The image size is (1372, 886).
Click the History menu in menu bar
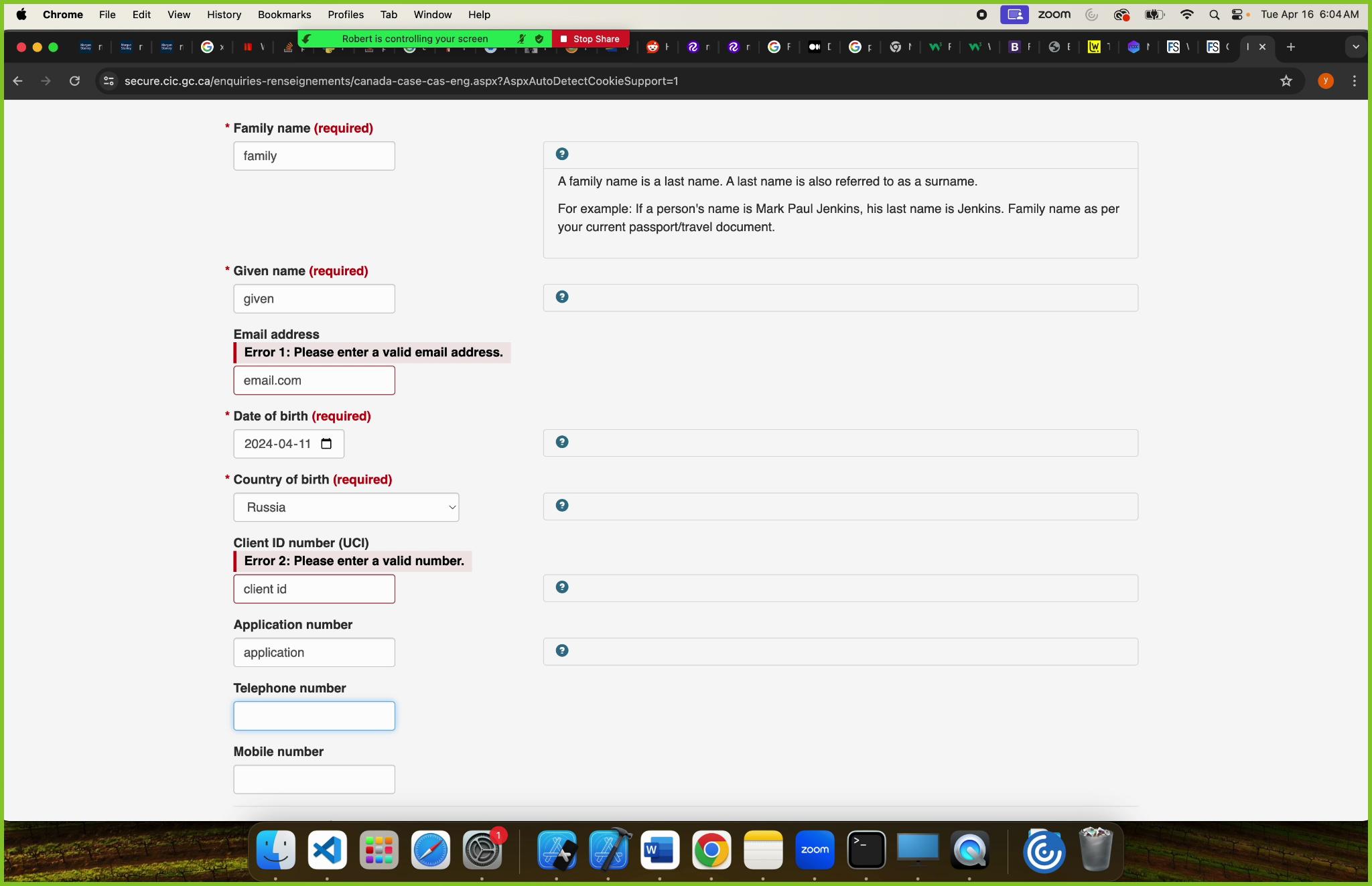pyautogui.click(x=223, y=14)
